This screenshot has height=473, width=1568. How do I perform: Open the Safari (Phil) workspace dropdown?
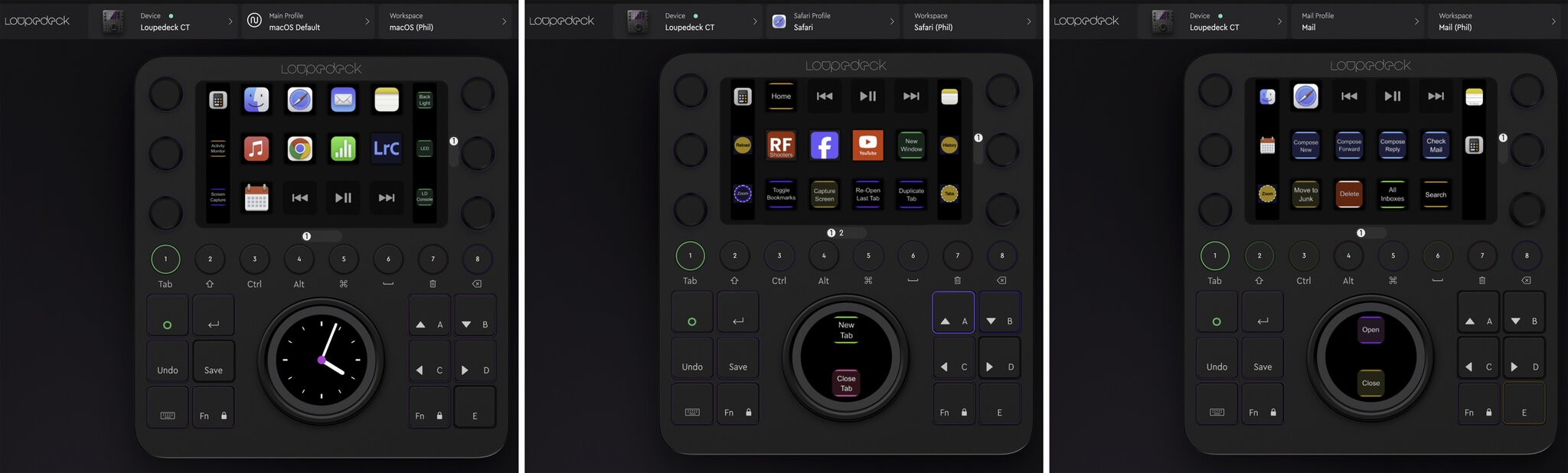point(970,21)
